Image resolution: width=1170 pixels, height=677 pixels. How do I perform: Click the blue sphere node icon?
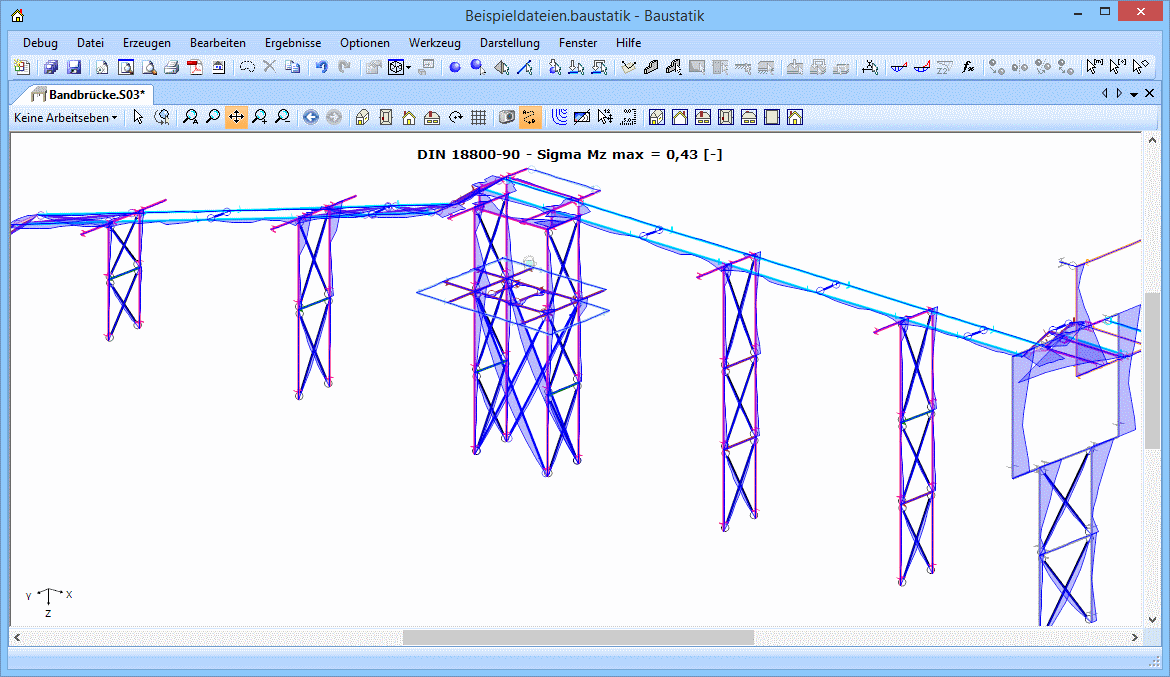click(x=454, y=68)
